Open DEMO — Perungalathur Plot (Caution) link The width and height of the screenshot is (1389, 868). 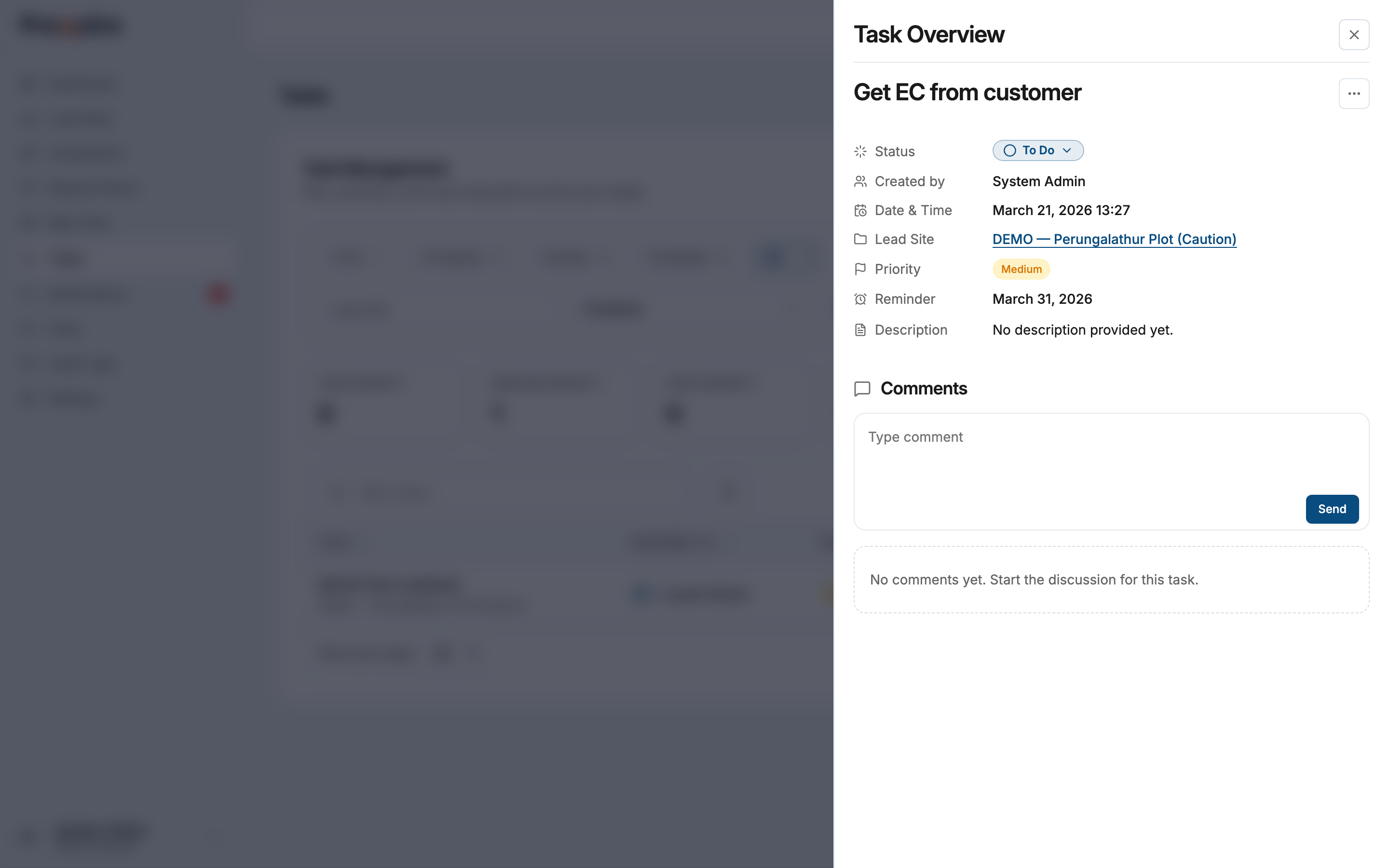(1114, 239)
